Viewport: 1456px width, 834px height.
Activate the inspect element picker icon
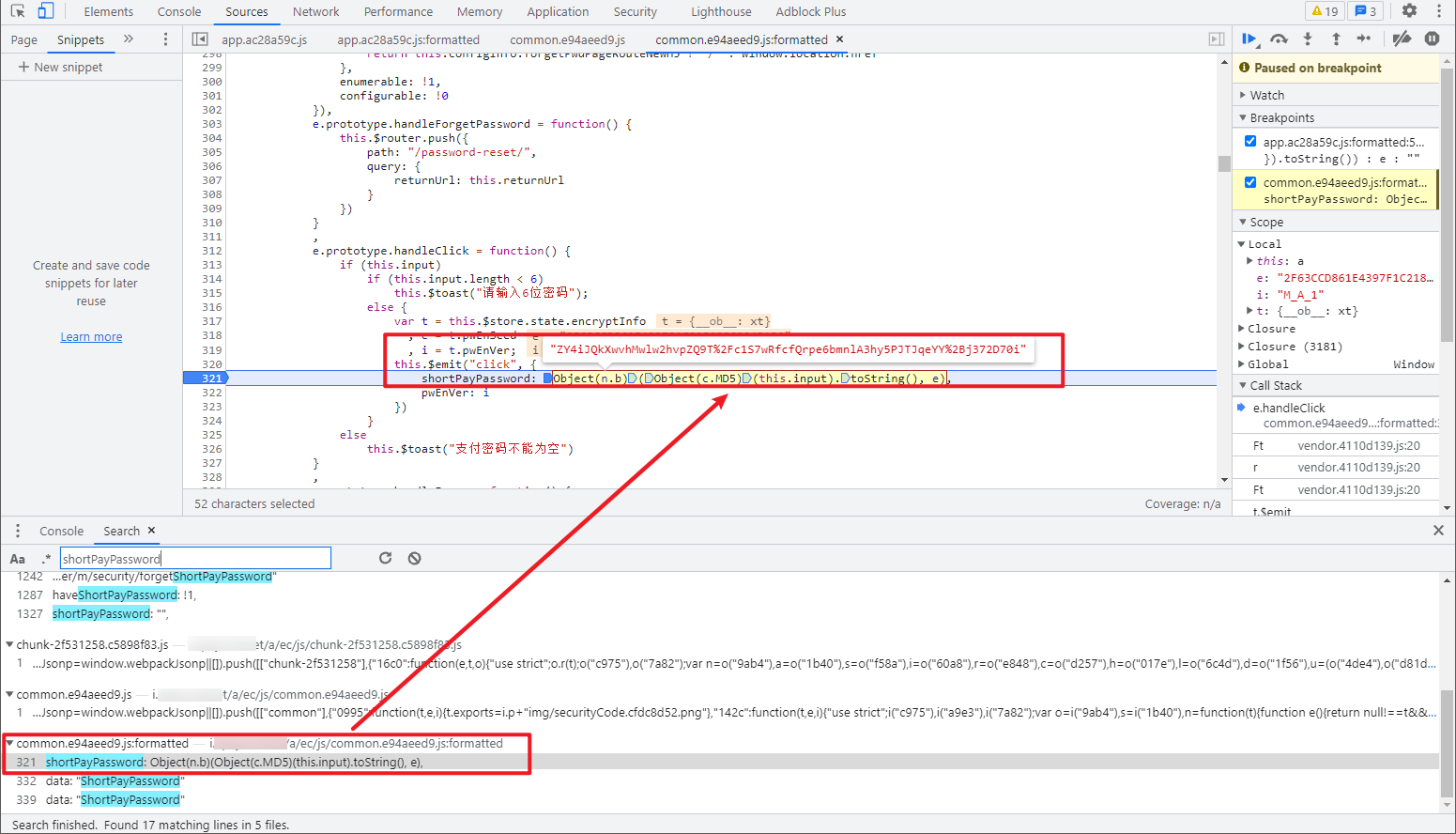[x=18, y=11]
